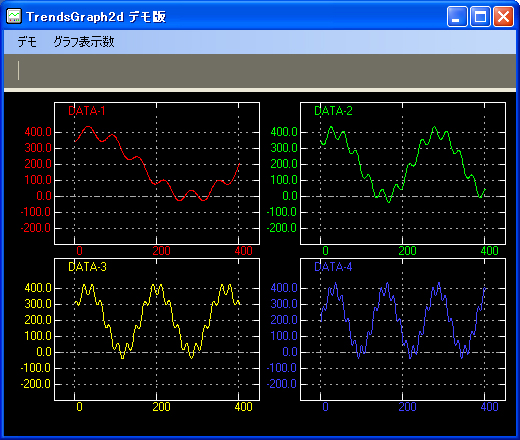Open the デモ menu
The width and height of the screenshot is (520, 440).
coord(27,42)
